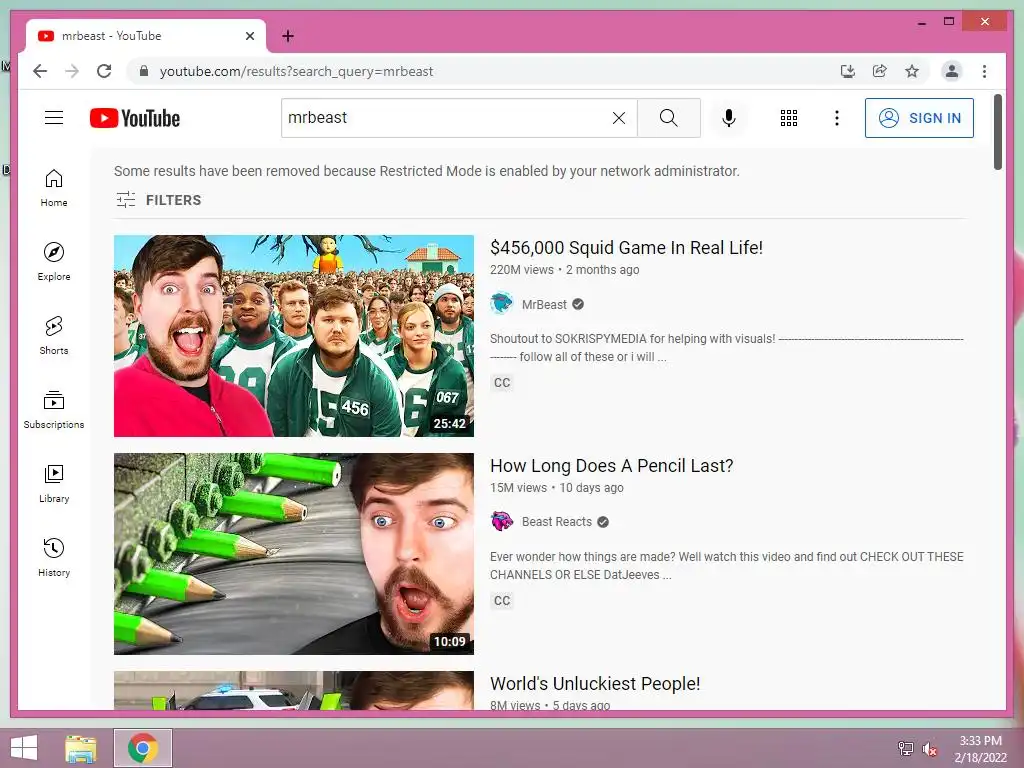1024x768 pixels.
Task: Open the Windows Start menu
Action: click(24, 748)
